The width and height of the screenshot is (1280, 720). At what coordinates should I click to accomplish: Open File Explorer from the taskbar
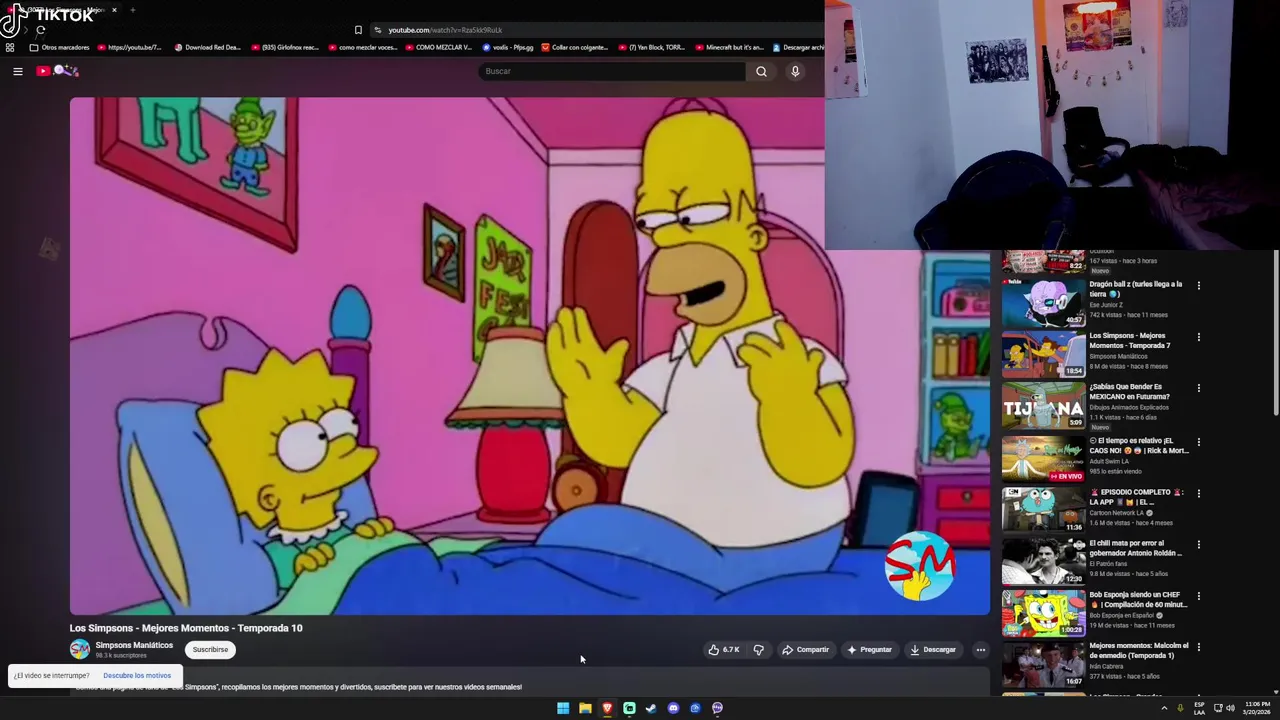[x=585, y=708]
